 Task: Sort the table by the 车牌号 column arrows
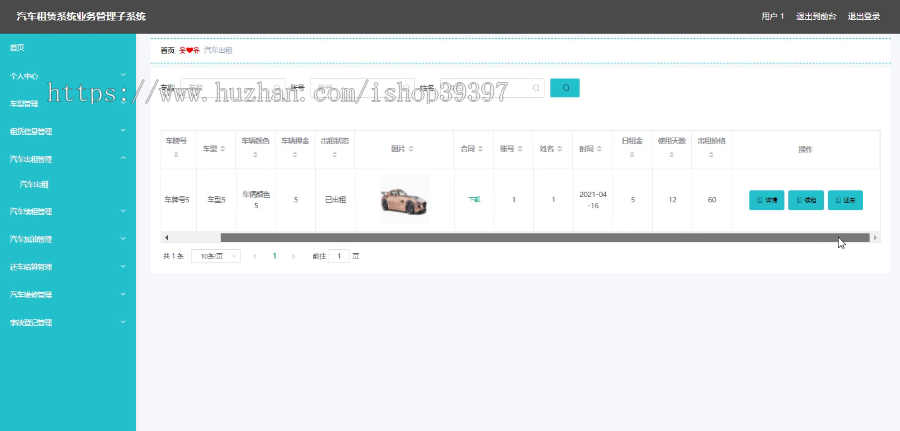(x=176, y=155)
